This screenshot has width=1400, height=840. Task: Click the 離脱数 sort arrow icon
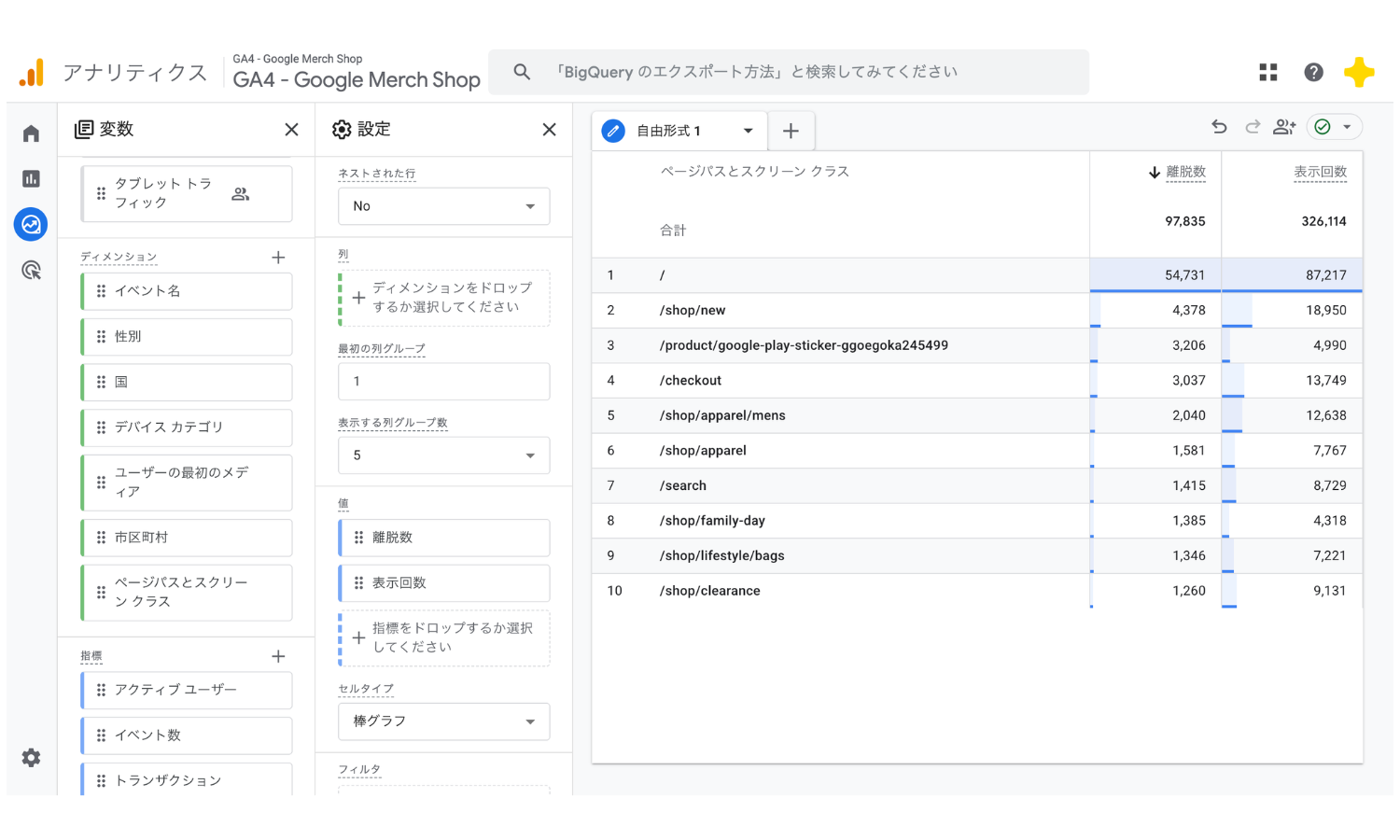pos(1154,173)
